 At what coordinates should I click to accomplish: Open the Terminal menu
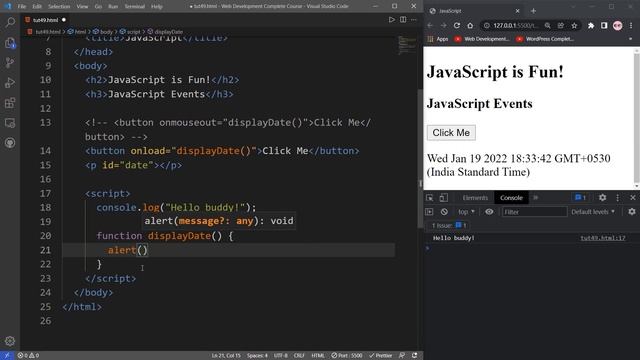(x=135, y=7)
